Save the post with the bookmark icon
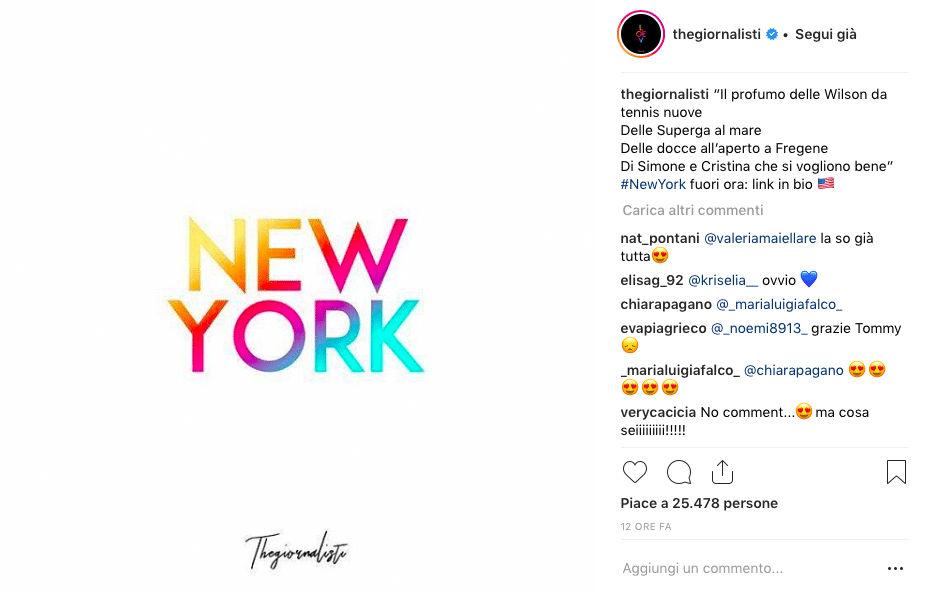Viewport: 932px width, 593px height. coord(896,472)
